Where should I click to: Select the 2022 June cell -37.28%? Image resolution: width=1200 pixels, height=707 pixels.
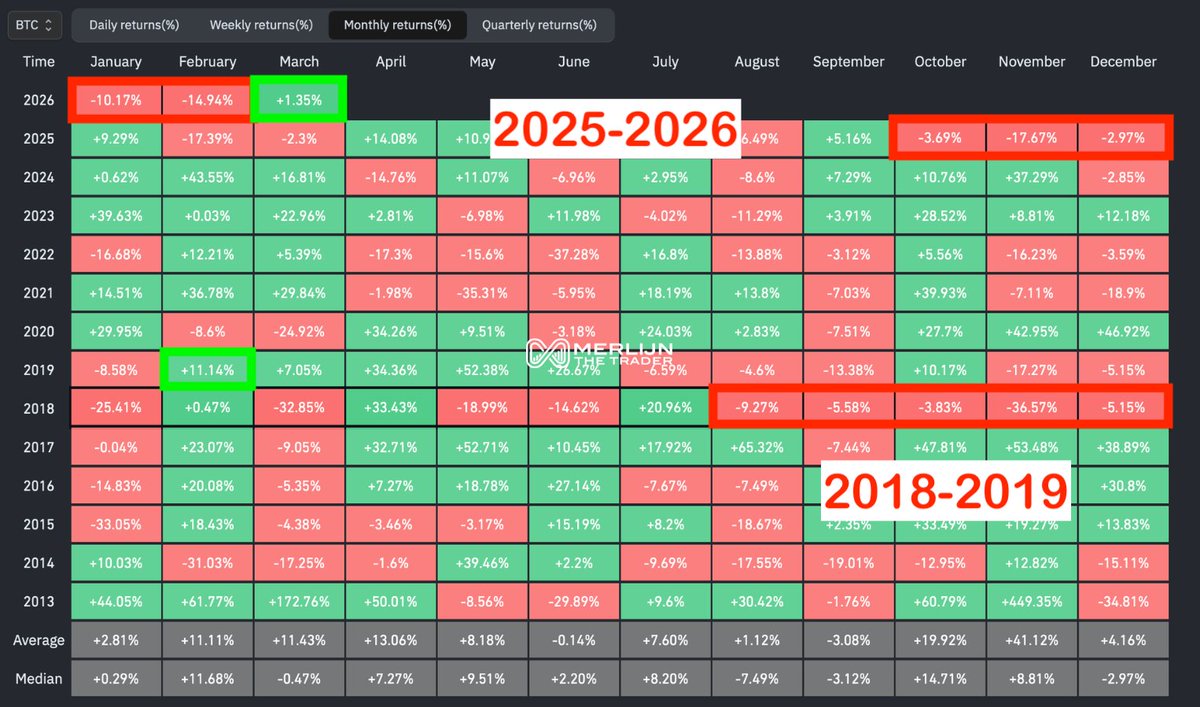574,255
